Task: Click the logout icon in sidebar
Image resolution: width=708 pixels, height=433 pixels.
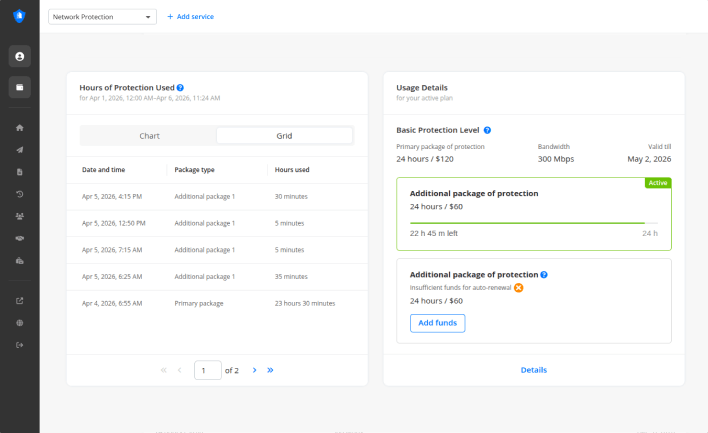Action: [20, 345]
